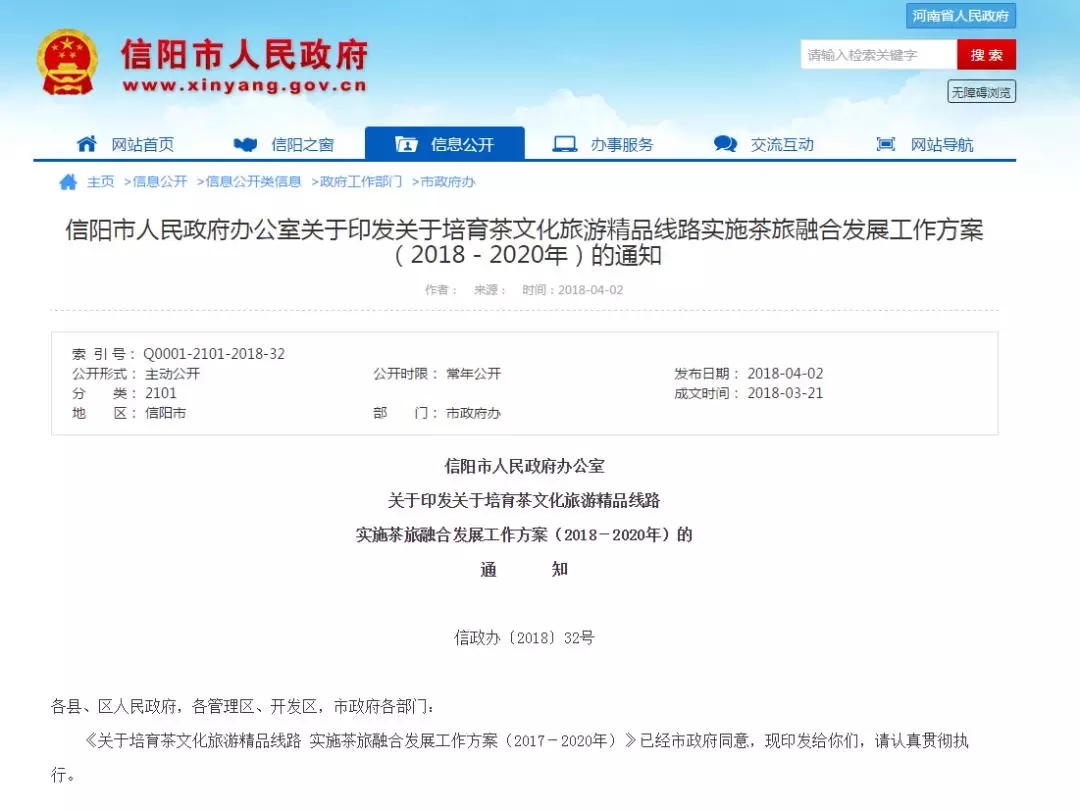
Task: Click the national emblem logo
Action: point(68,62)
